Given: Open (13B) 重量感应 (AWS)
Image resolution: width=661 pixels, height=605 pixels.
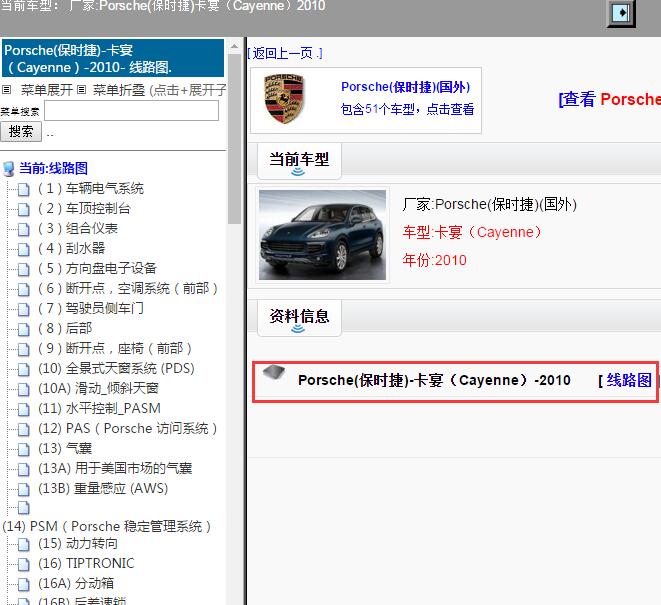Looking at the screenshot, I should 103,488.
